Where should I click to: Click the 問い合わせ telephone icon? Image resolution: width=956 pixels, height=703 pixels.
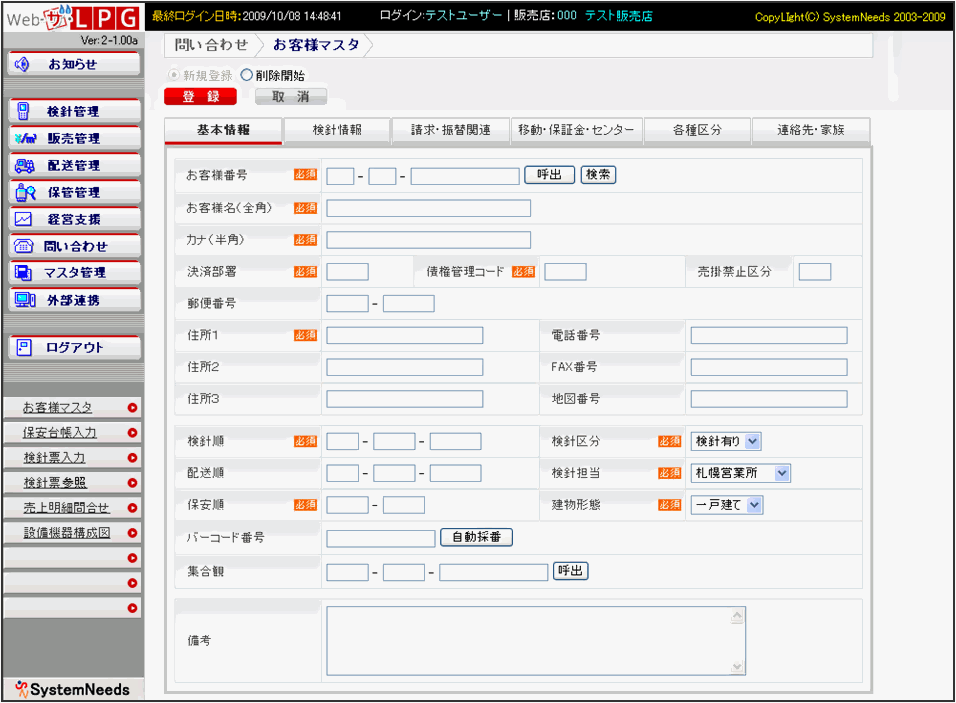pos(23,246)
